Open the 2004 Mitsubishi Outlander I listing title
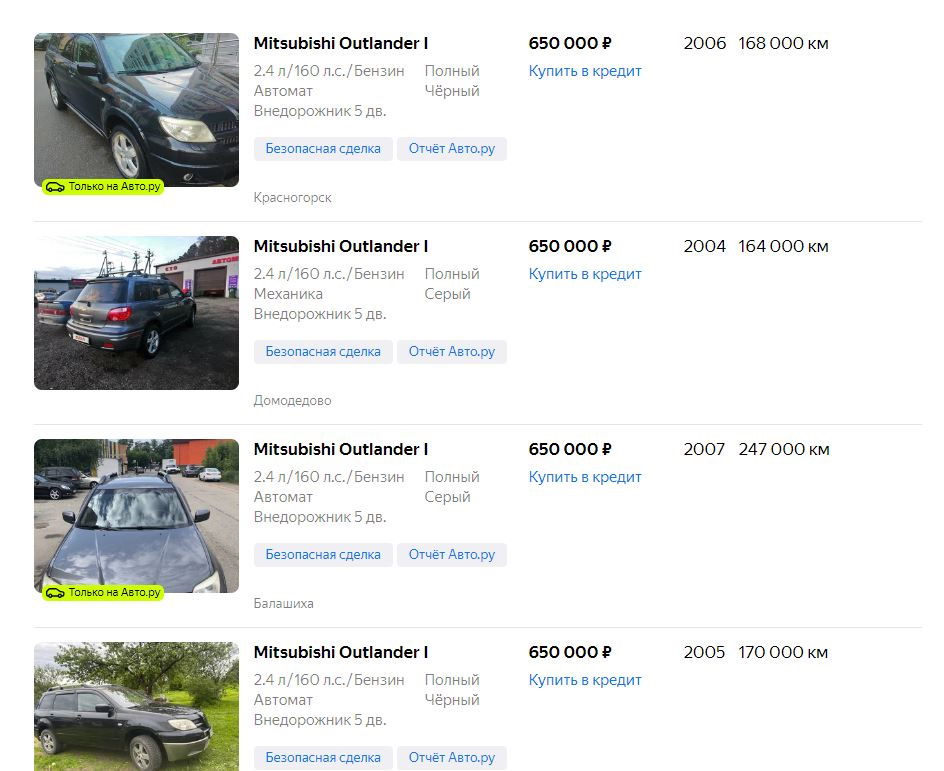Image resolution: width=944 pixels, height=771 pixels. click(x=341, y=246)
